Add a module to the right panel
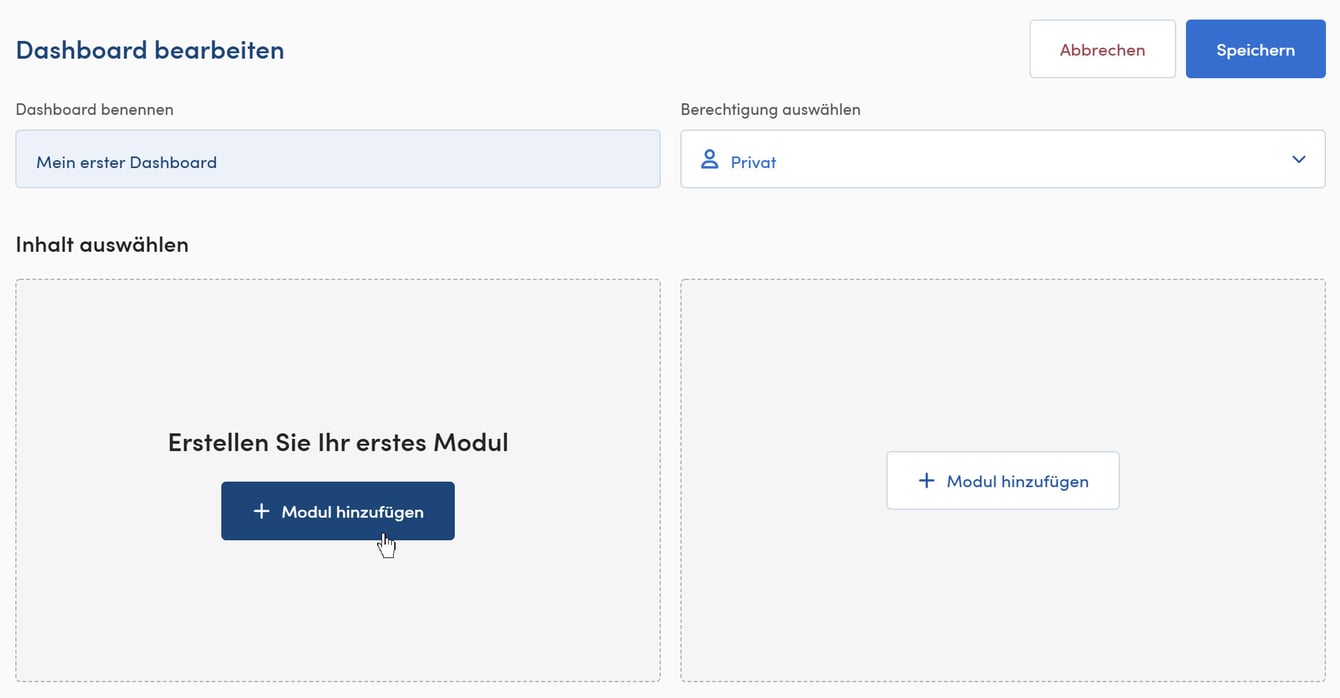The image size is (1340, 698). 1002,480
